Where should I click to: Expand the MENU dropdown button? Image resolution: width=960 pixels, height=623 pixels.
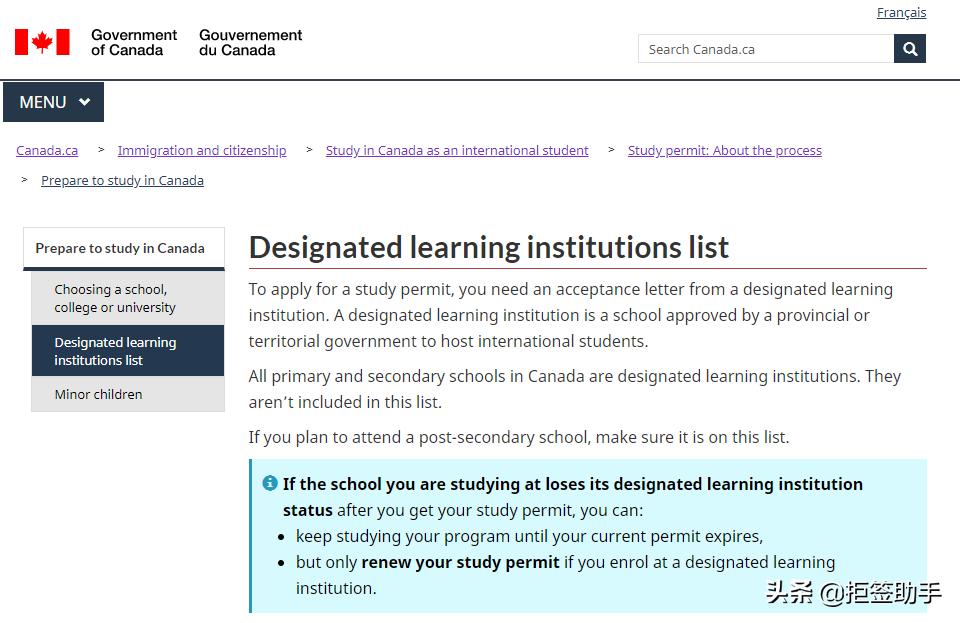click(x=53, y=102)
